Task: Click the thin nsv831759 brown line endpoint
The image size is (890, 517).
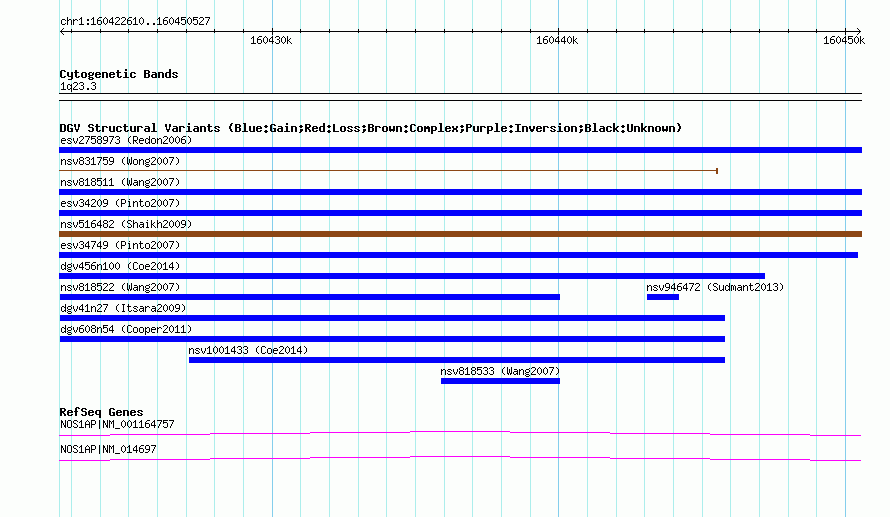Action: coord(717,171)
